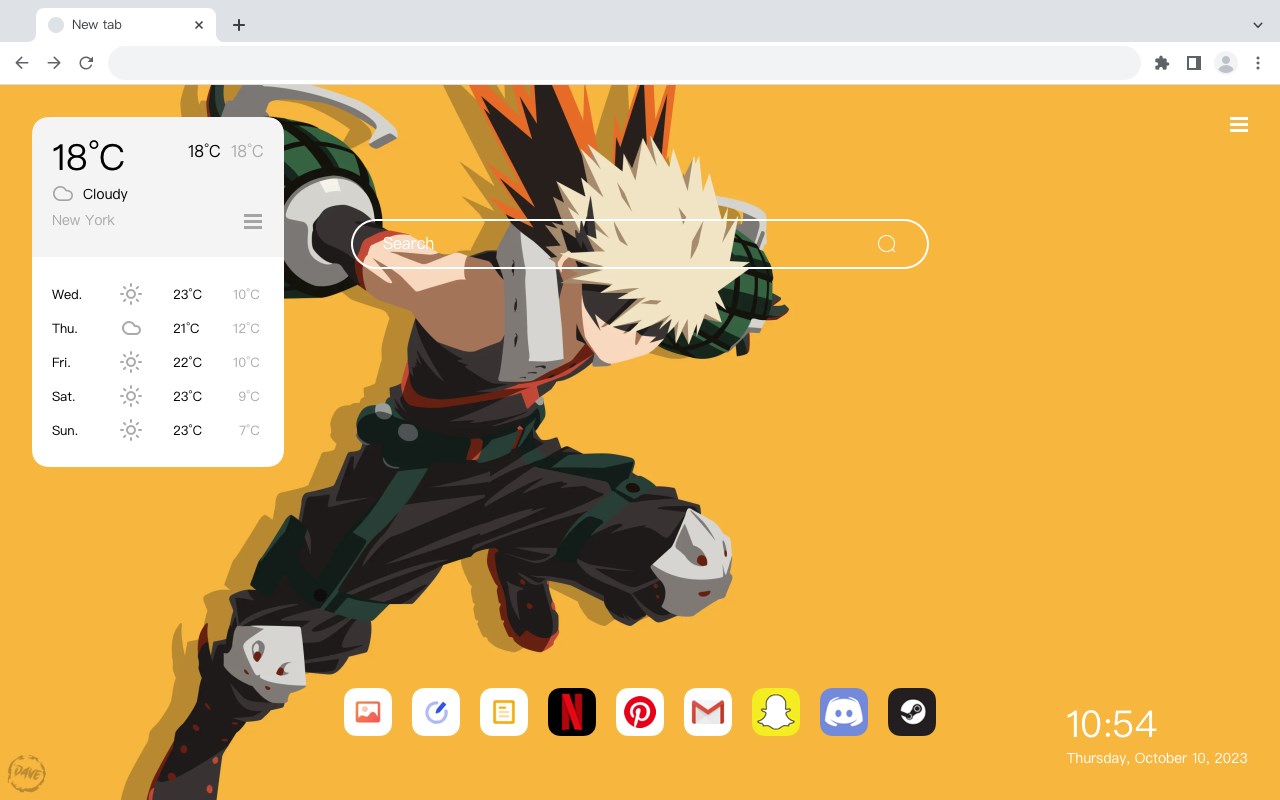Click the 10:54 clock display
The width and height of the screenshot is (1280, 800).
click(1111, 724)
